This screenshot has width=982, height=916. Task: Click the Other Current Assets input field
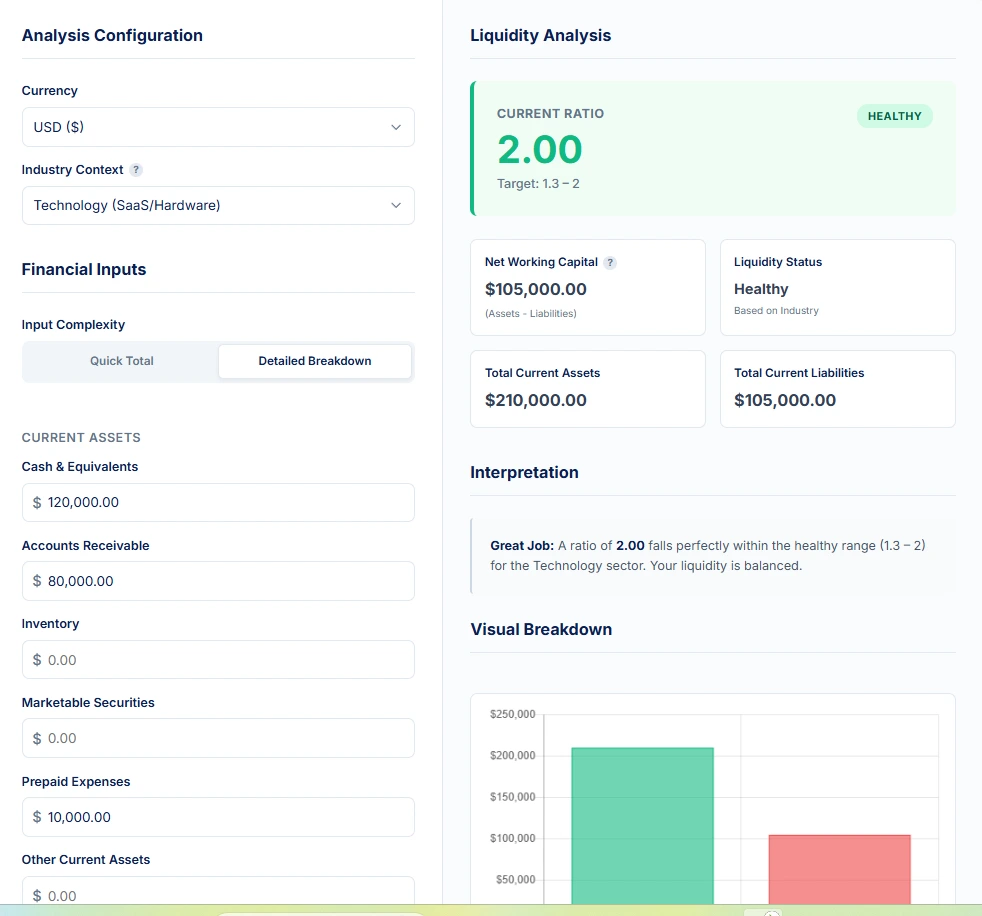pyautogui.click(x=218, y=893)
